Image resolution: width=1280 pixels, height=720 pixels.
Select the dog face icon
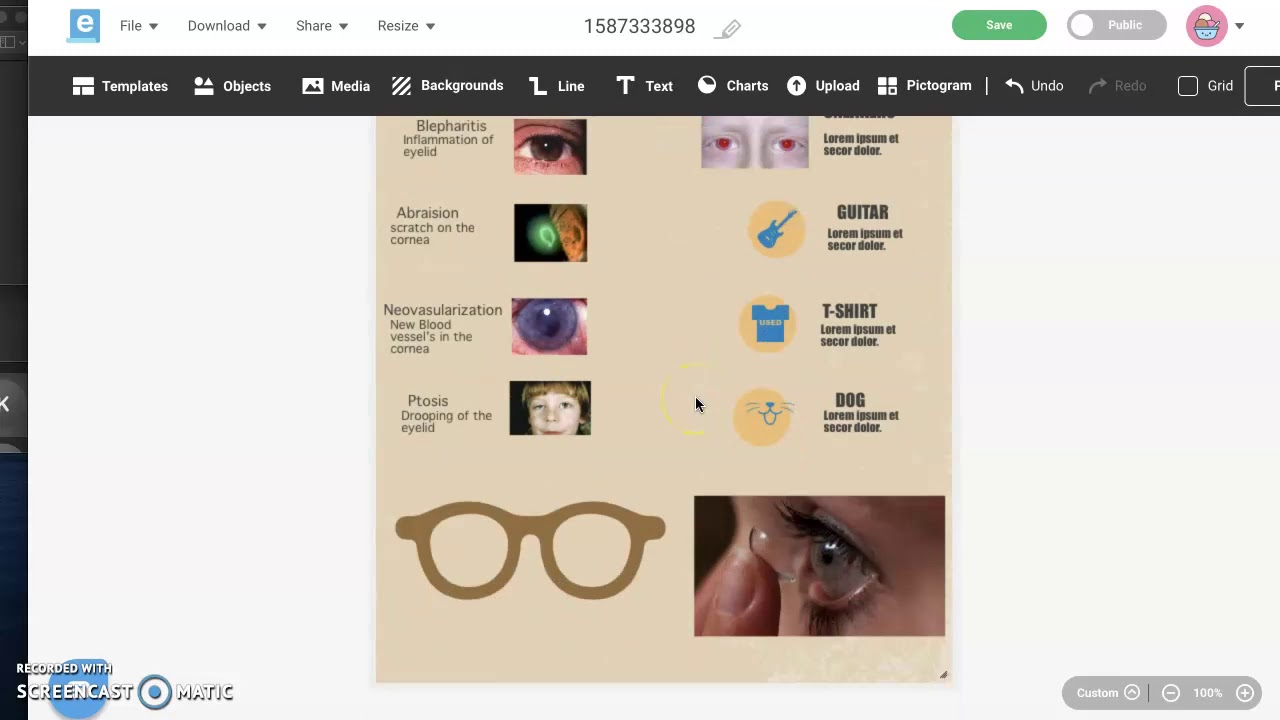pyautogui.click(x=764, y=416)
